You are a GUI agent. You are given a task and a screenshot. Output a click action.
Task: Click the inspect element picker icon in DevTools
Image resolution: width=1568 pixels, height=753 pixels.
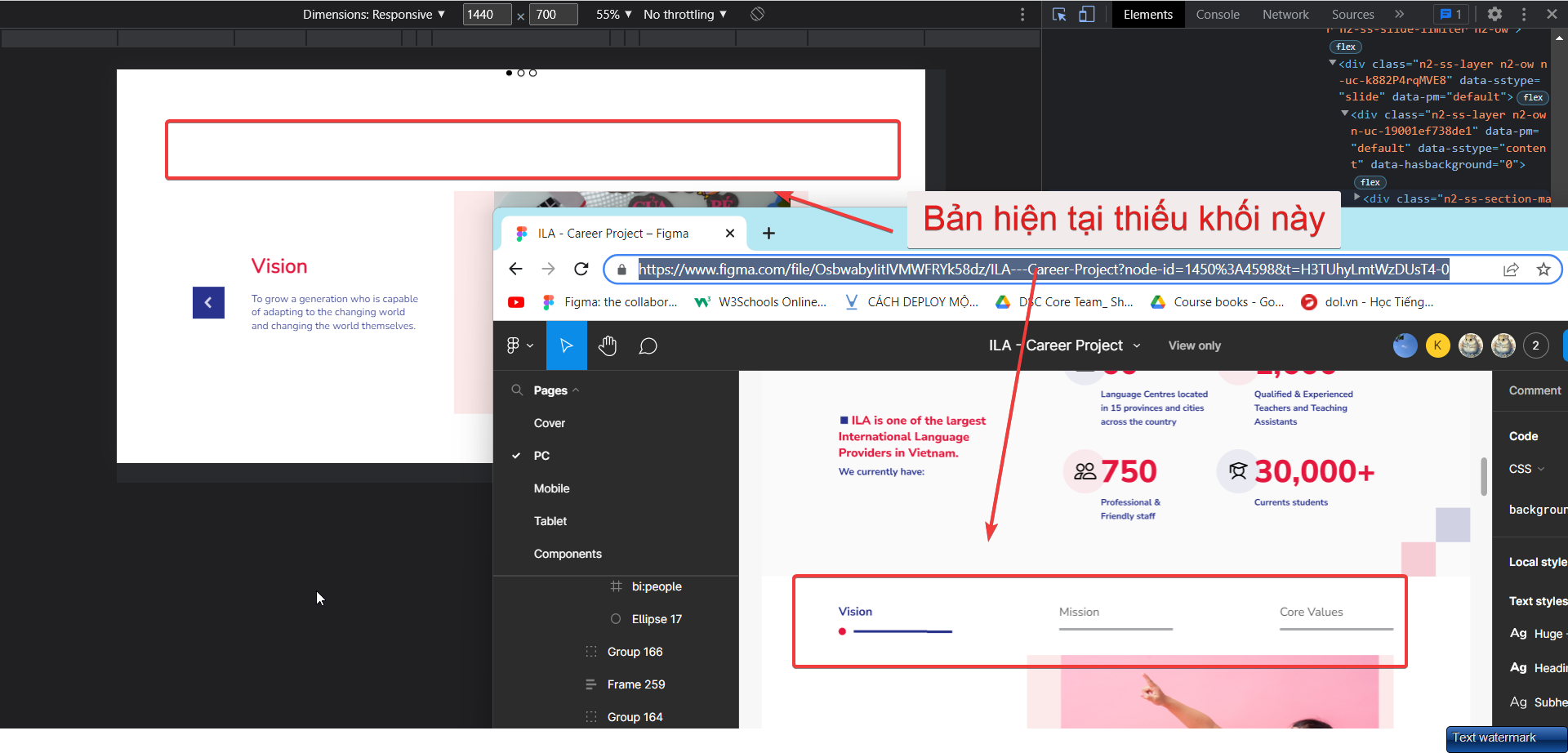pos(1059,15)
